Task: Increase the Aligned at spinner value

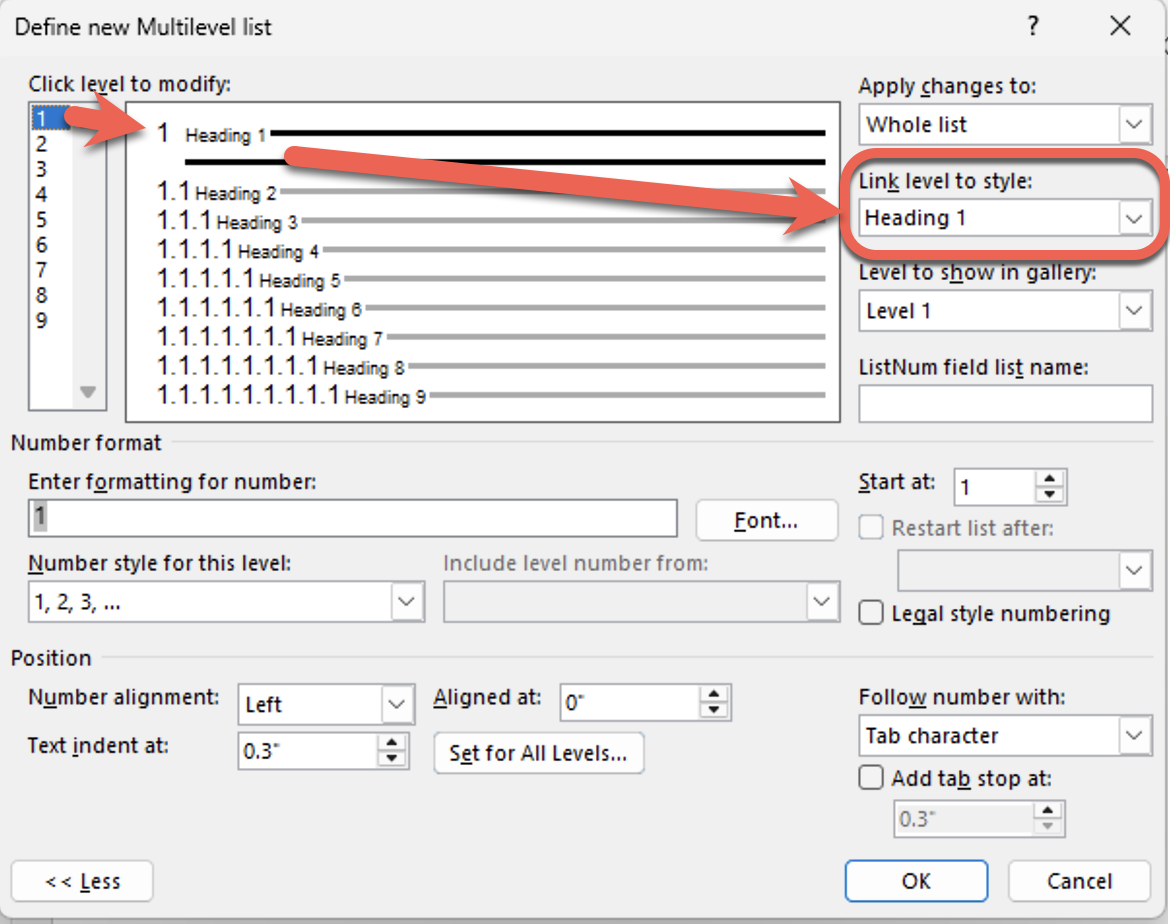Action: tap(714, 695)
